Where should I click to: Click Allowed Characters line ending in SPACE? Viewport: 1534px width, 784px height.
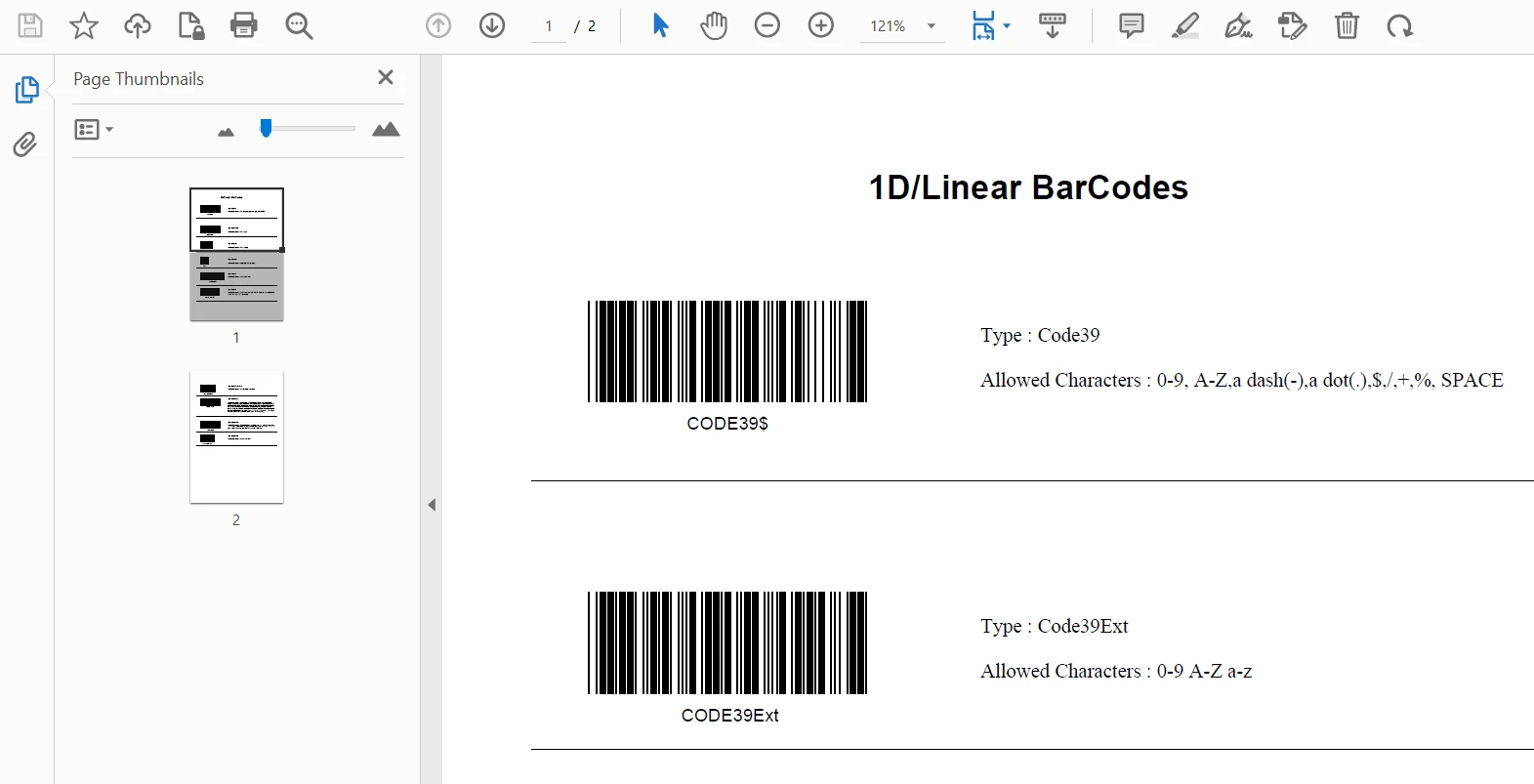1242,380
